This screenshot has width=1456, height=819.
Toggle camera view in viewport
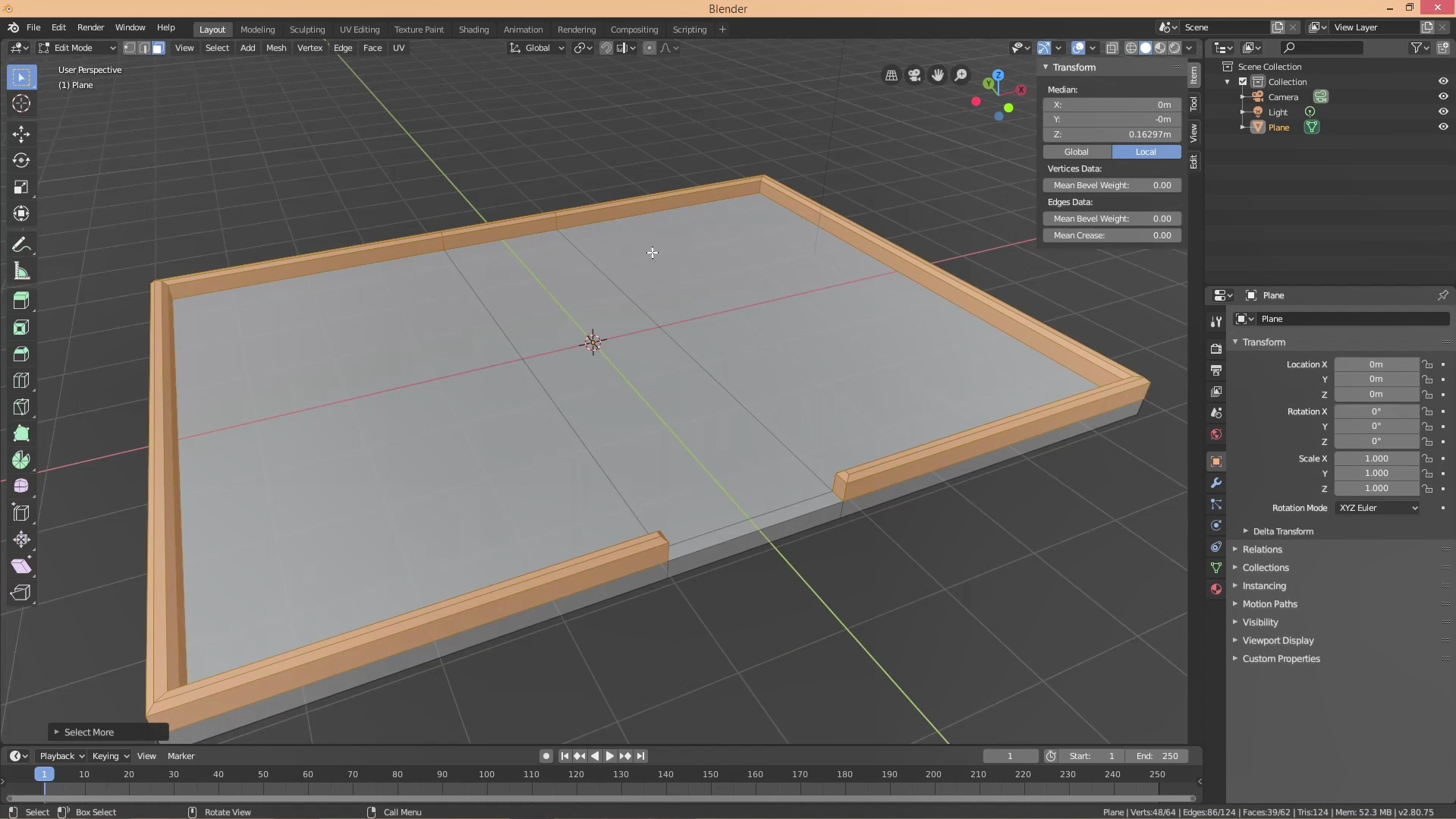click(914, 75)
